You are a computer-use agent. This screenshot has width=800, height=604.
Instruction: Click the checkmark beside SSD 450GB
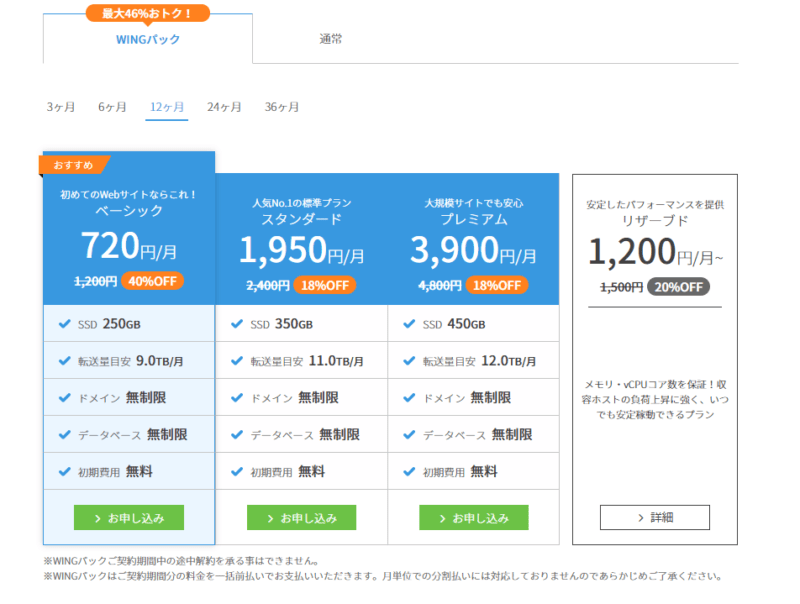pos(409,324)
